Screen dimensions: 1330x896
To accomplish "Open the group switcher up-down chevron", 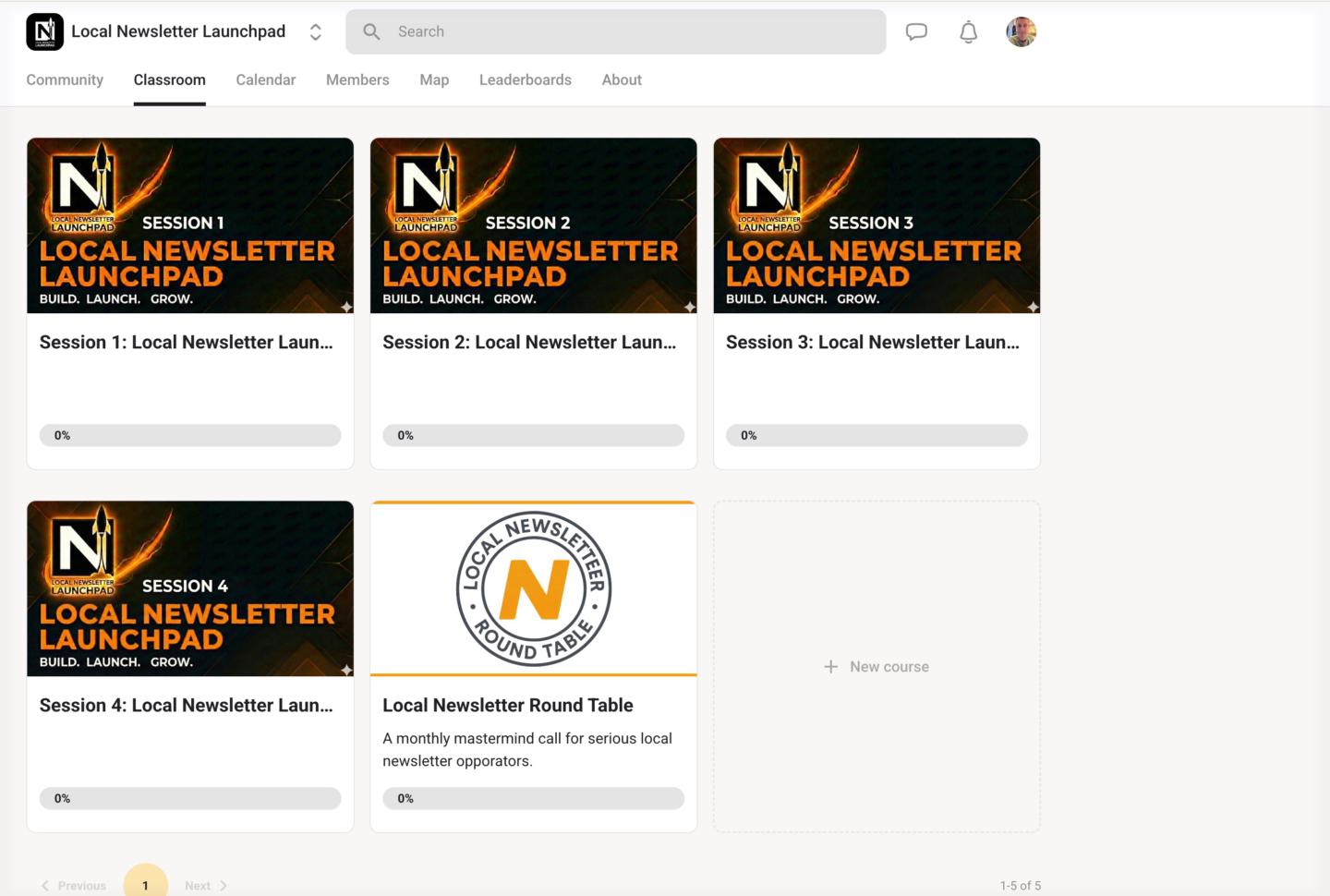I will pyautogui.click(x=315, y=32).
